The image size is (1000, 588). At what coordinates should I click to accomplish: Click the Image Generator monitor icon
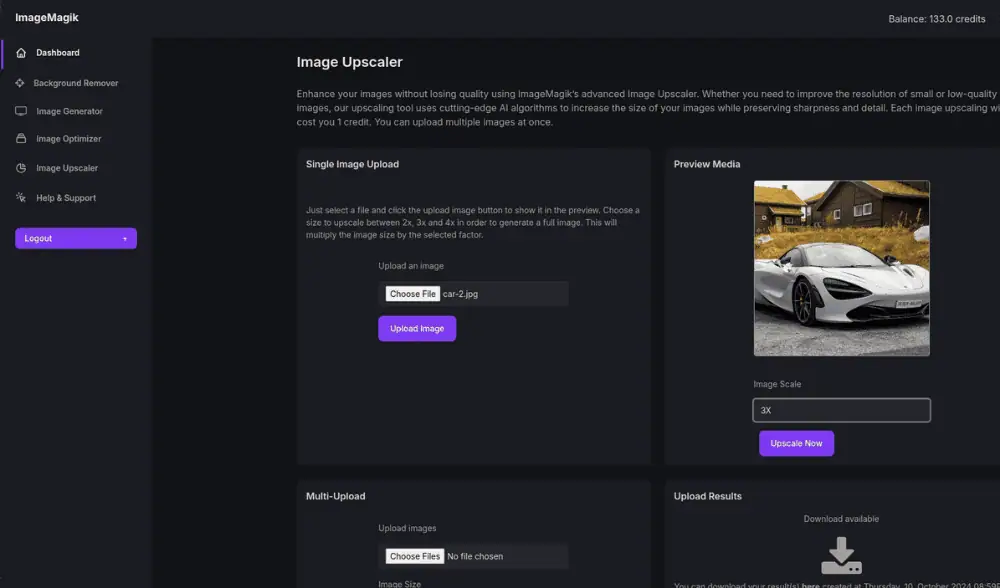click(x=21, y=111)
